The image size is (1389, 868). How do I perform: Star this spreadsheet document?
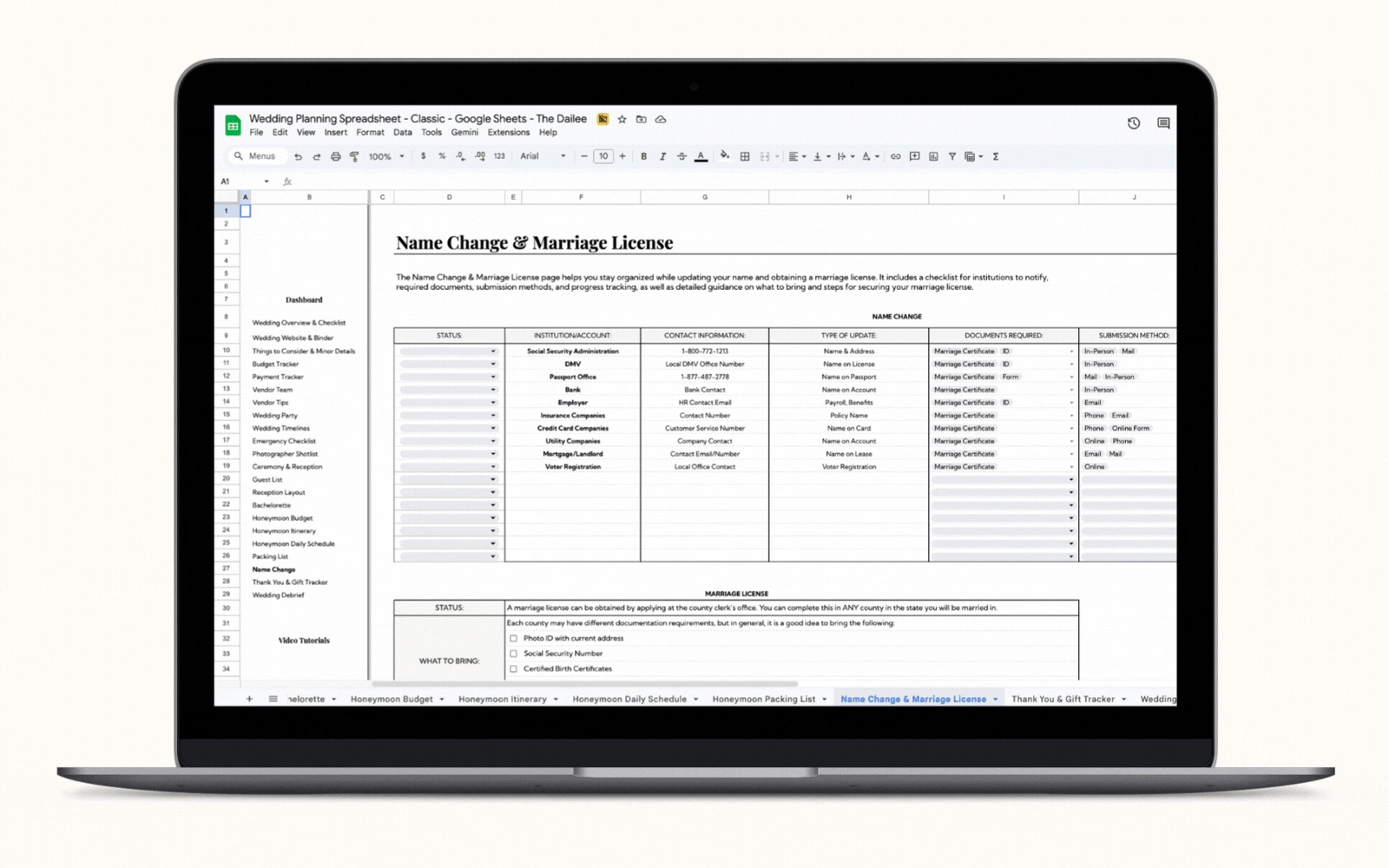pyautogui.click(x=622, y=120)
